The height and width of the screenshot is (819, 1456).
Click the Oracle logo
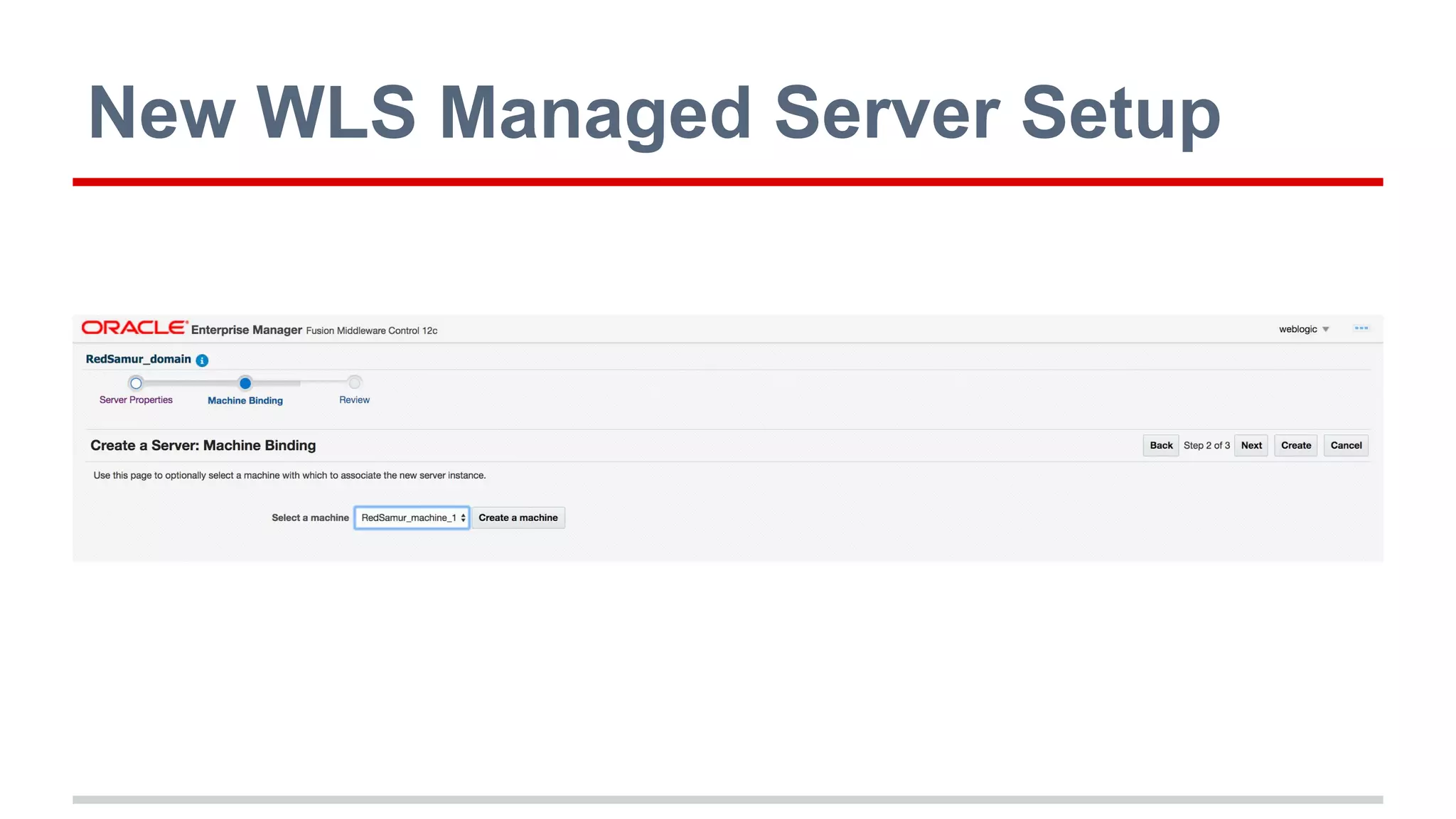[134, 328]
